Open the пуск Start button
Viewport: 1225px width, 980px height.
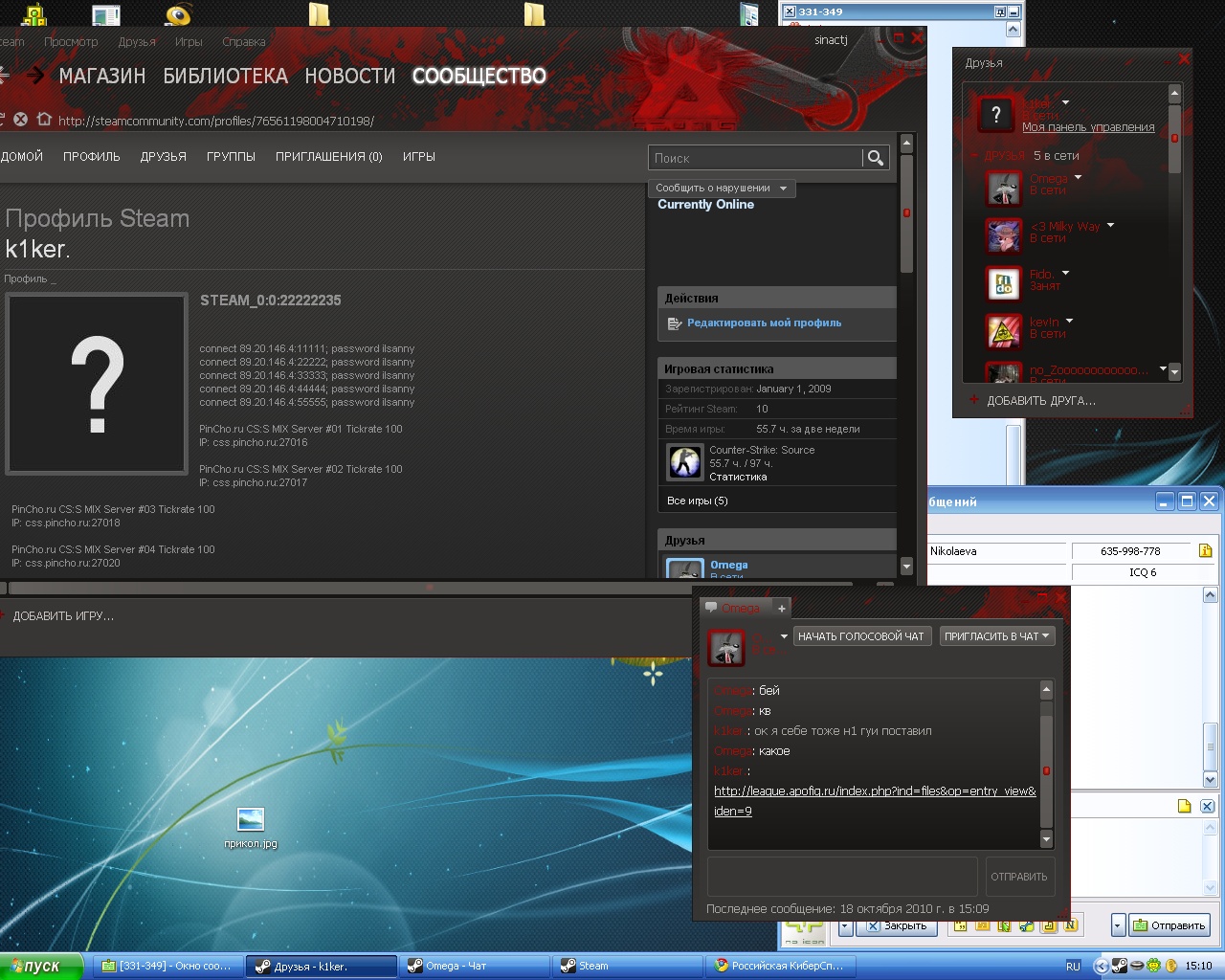pyautogui.click(x=42, y=966)
